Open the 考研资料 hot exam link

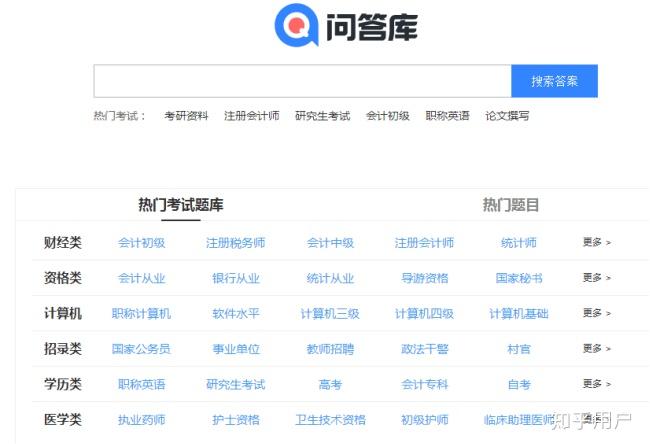(186, 116)
